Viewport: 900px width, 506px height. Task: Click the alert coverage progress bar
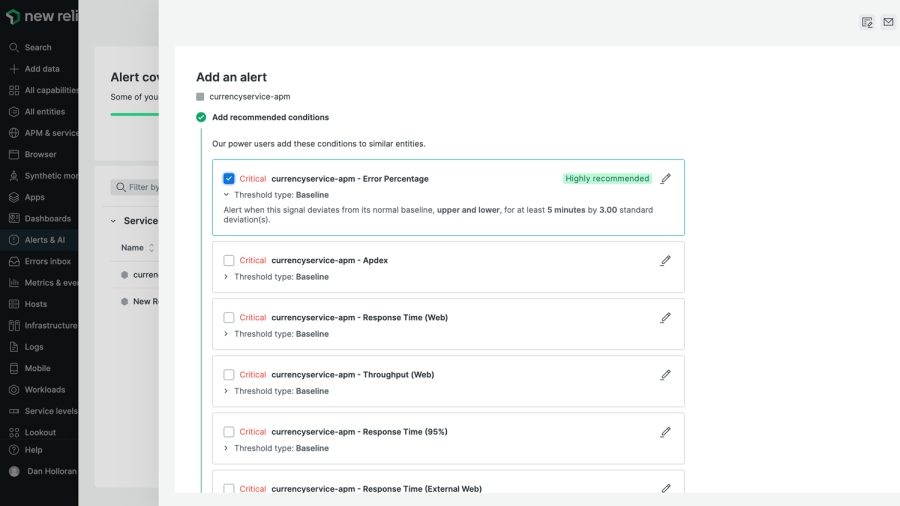135,114
